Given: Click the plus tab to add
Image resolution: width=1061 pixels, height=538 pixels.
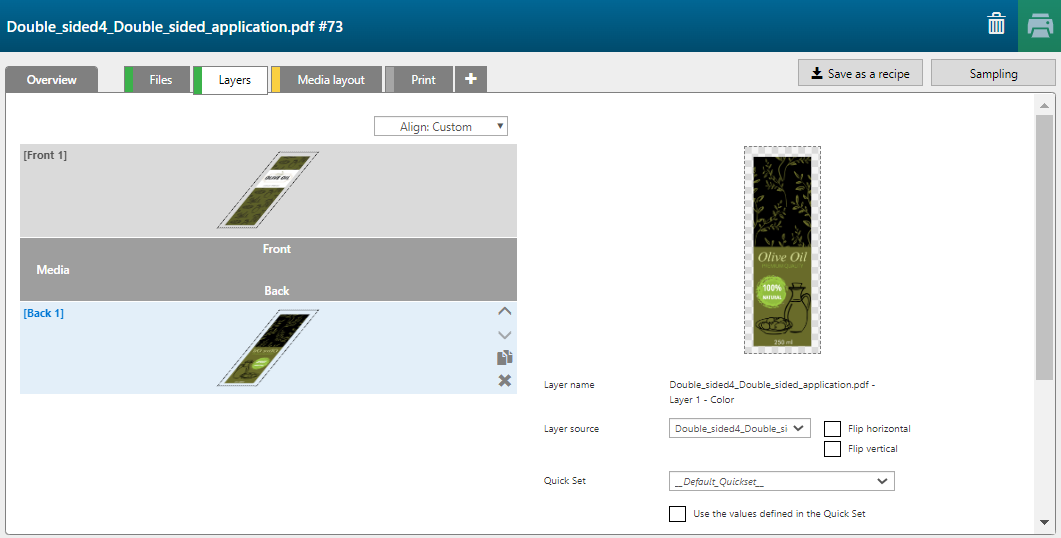Looking at the screenshot, I should [471, 80].
